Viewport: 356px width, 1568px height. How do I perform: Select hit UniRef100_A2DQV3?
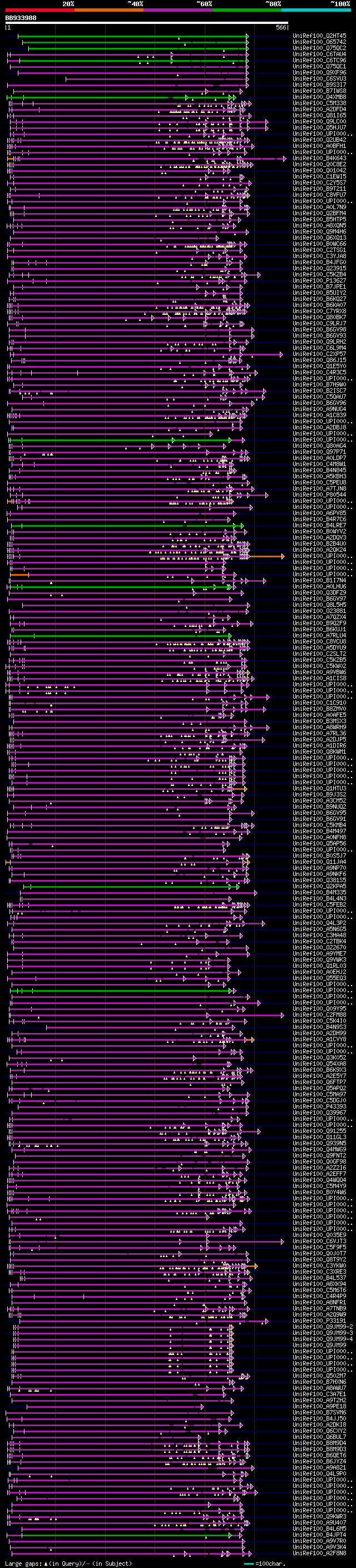click(x=319, y=537)
